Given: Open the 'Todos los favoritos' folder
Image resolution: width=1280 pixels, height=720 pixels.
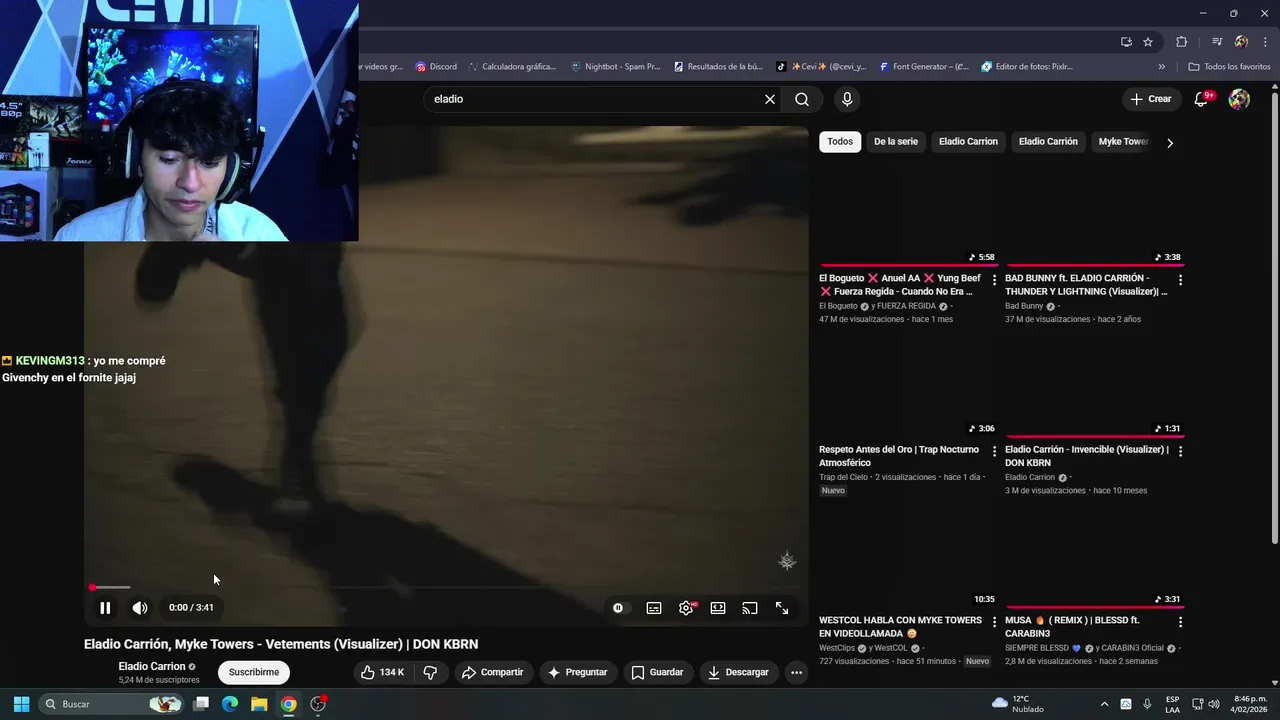Looking at the screenshot, I should (1229, 67).
